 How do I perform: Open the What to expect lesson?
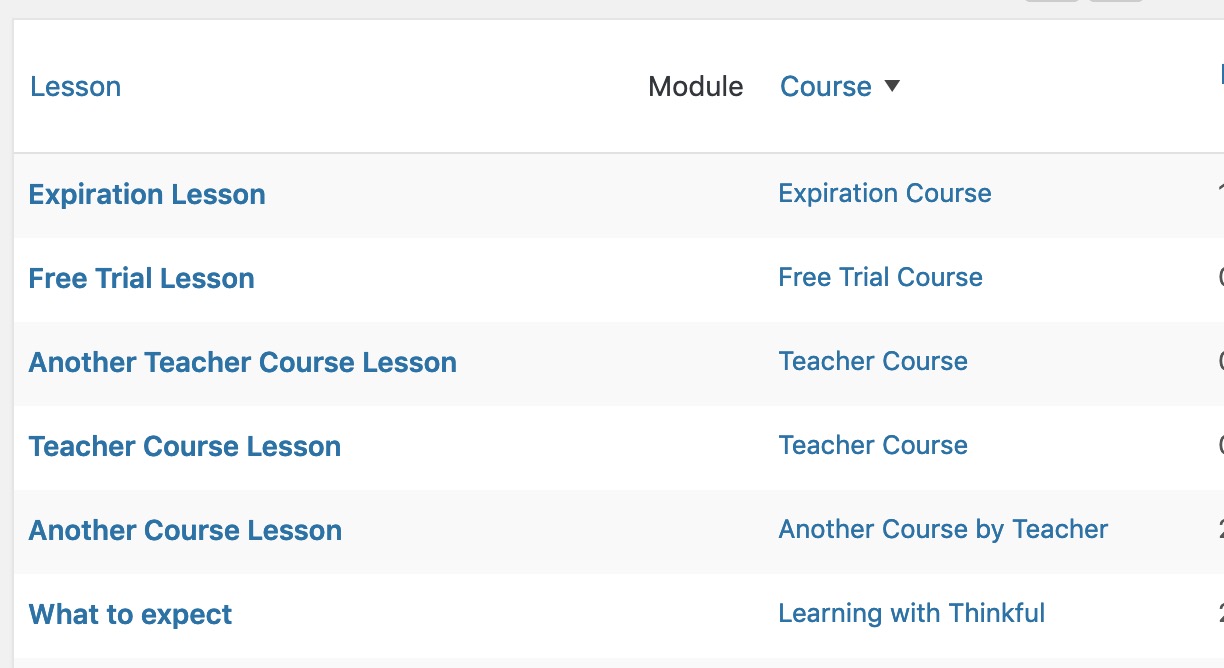point(130,614)
